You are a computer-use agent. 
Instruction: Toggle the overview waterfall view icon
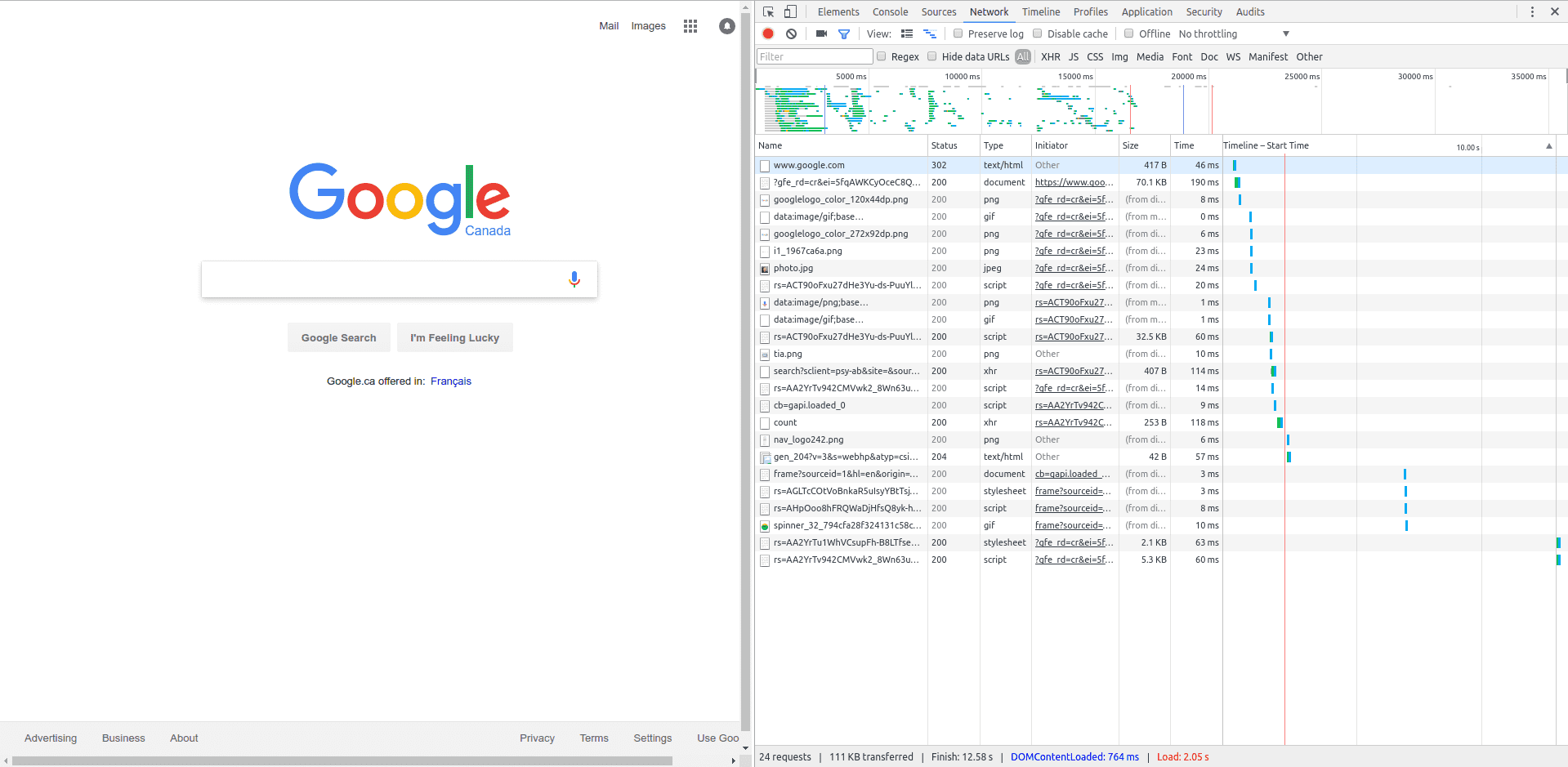(x=930, y=33)
